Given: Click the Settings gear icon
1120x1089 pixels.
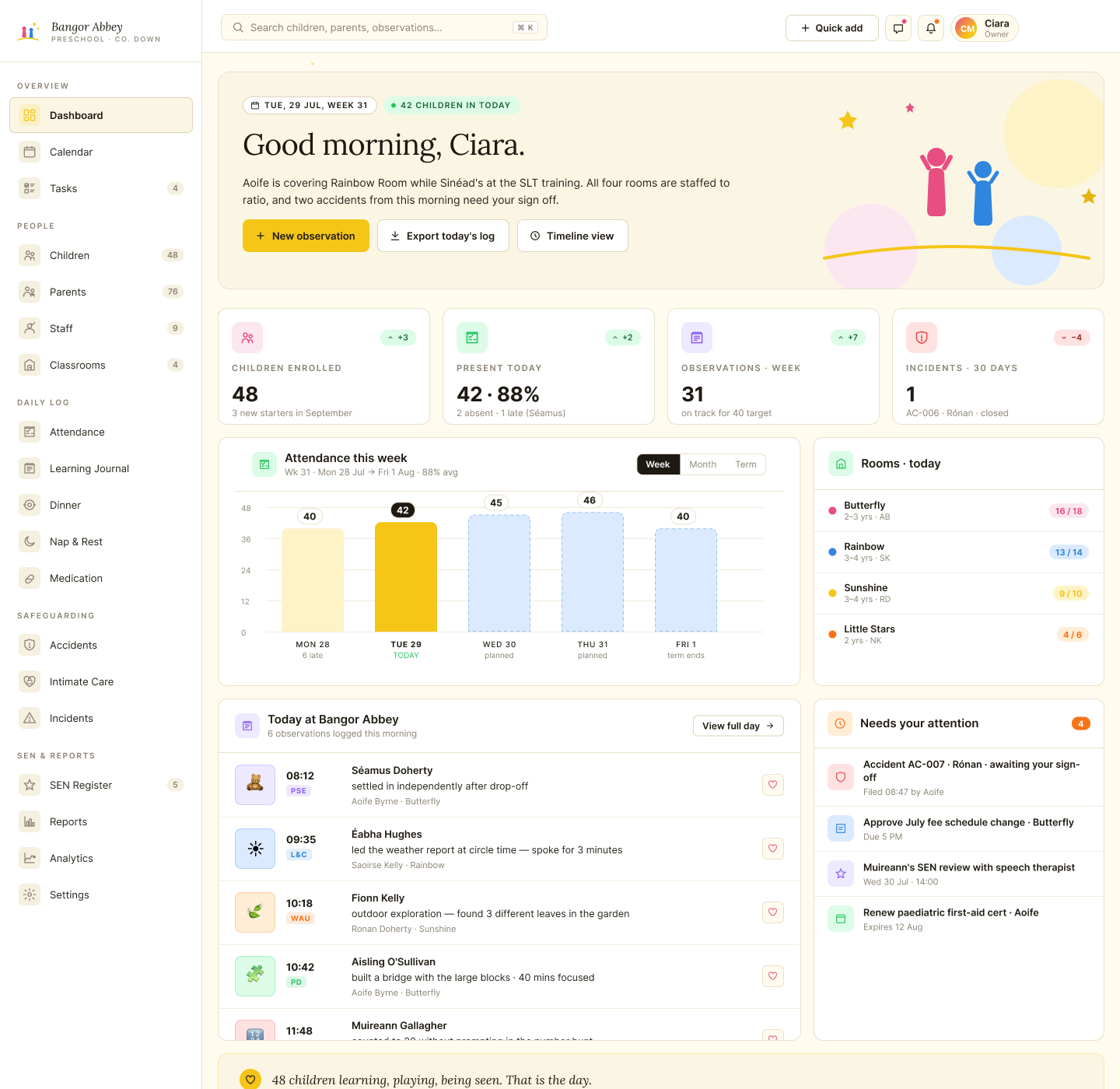Looking at the screenshot, I should coord(30,895).
